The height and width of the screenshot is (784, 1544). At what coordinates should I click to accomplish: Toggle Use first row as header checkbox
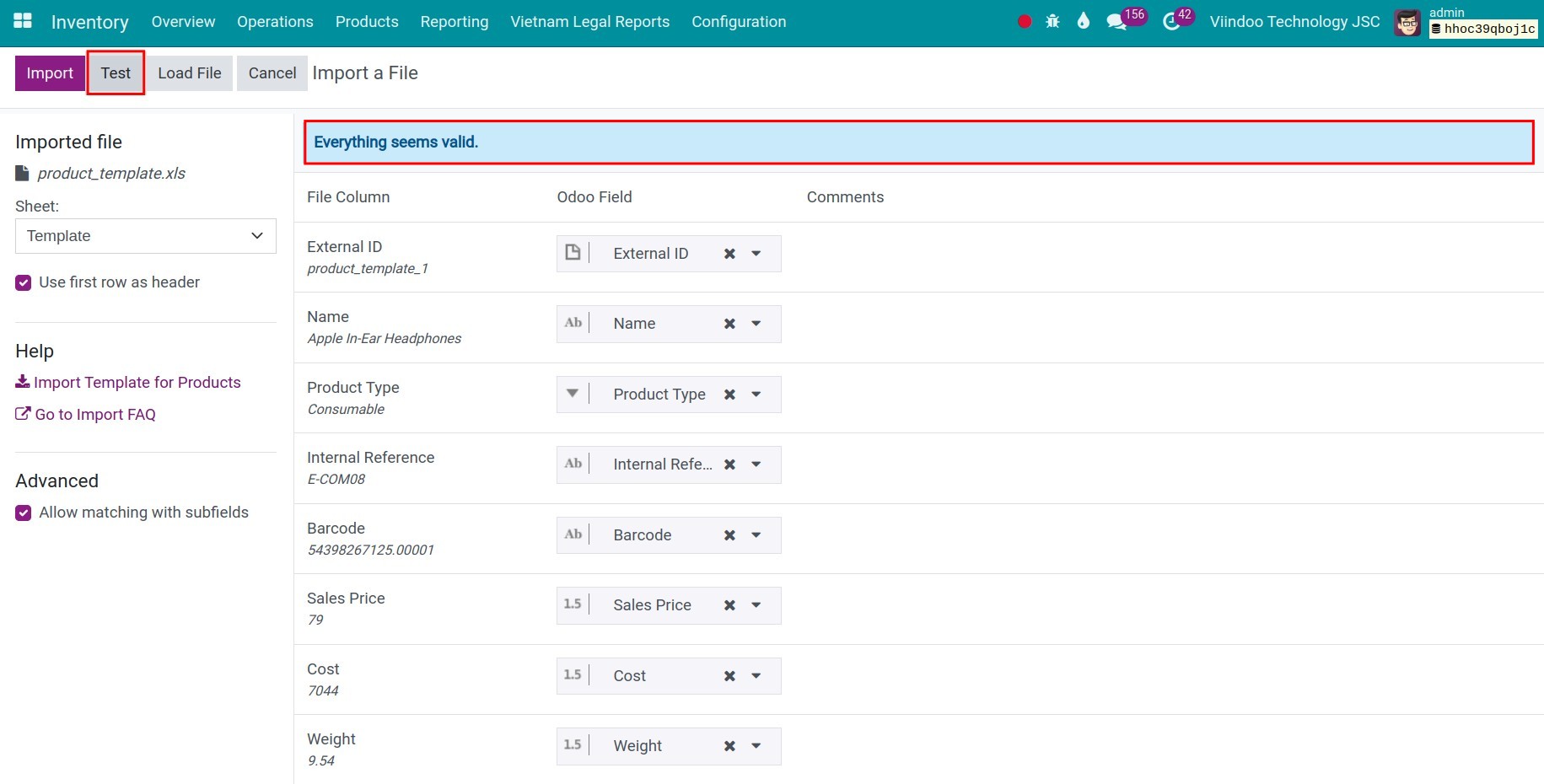[x=24, y=283]
